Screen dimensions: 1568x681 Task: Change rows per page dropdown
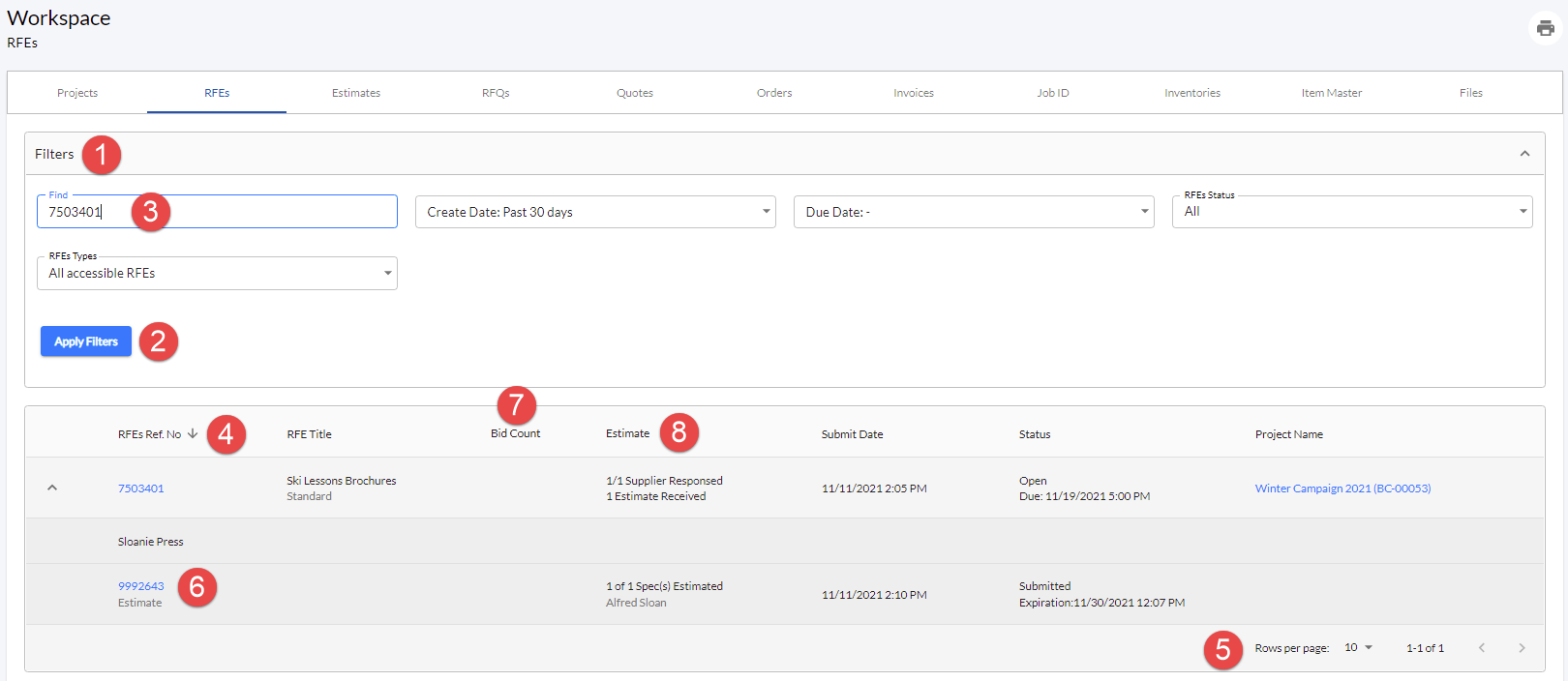(1359, 648)
